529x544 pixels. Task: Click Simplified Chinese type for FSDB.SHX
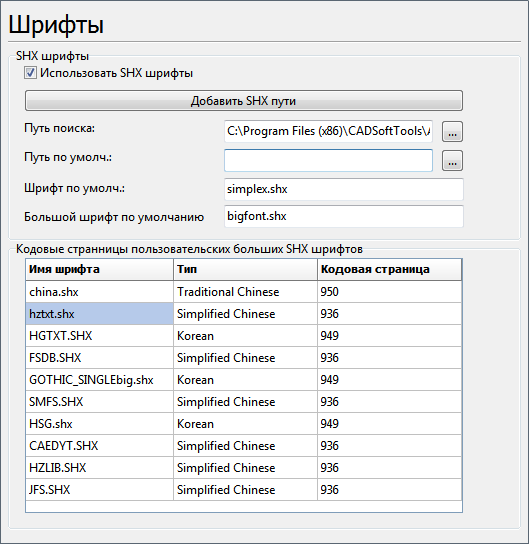pyautogui.click(x=245, y=358)
